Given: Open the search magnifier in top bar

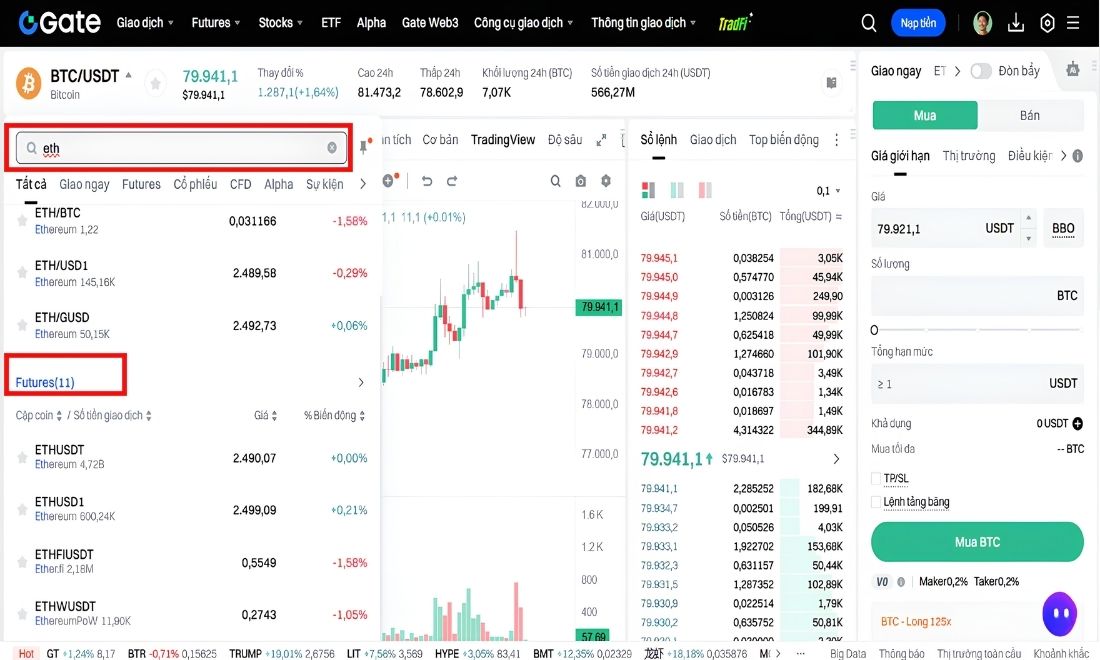Looking at the screenshot, I should [868, 23].
